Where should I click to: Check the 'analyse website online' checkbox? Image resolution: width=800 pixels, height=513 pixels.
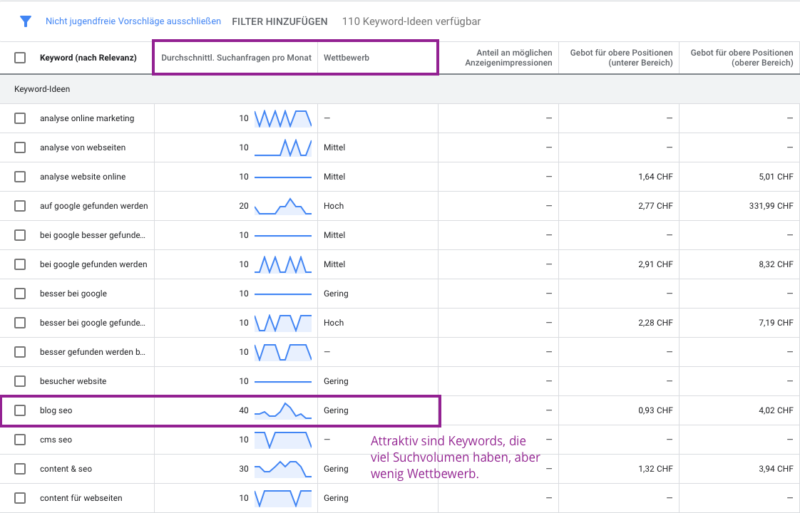20,177
